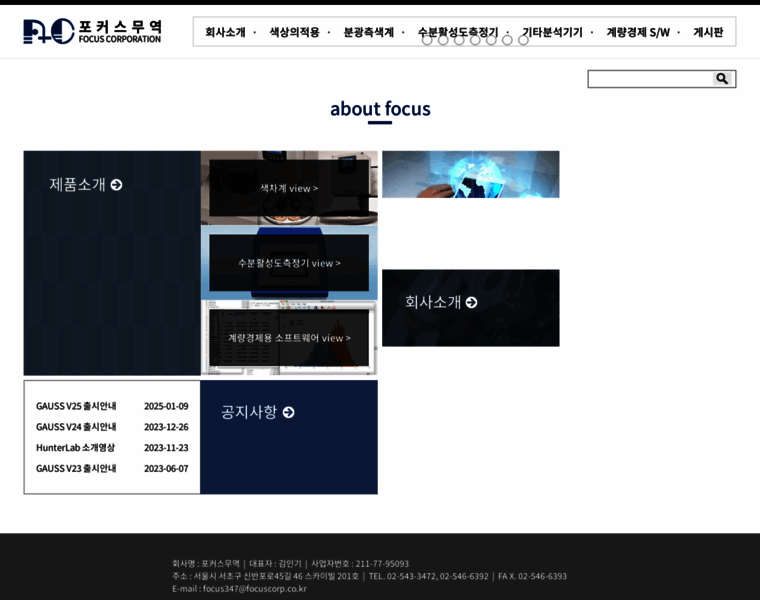Select the fourth slider pagination dot
The width and height of the screenshot is (760, 600).
(x=475, y=40)
